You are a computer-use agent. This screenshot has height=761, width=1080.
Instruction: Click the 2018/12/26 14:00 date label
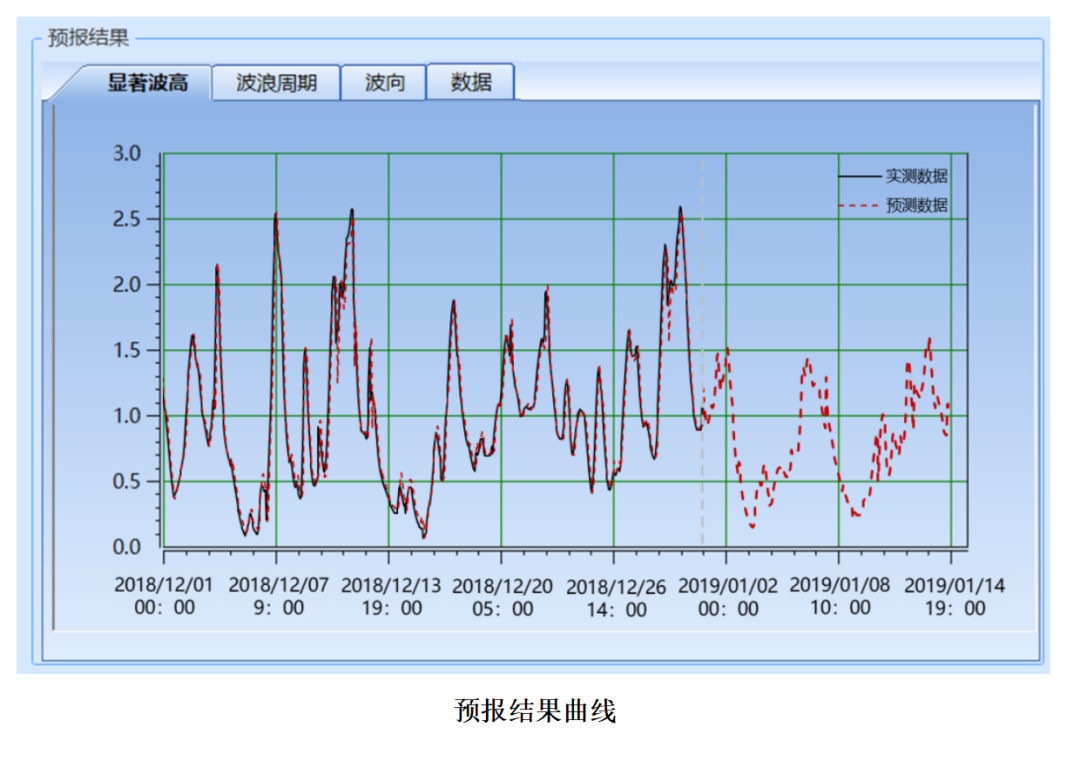click(x=615, y=598)
